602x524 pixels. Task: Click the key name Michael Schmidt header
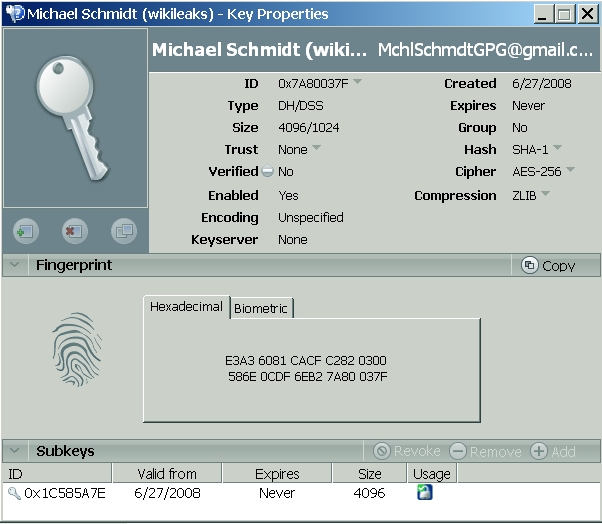coord(259,50)
